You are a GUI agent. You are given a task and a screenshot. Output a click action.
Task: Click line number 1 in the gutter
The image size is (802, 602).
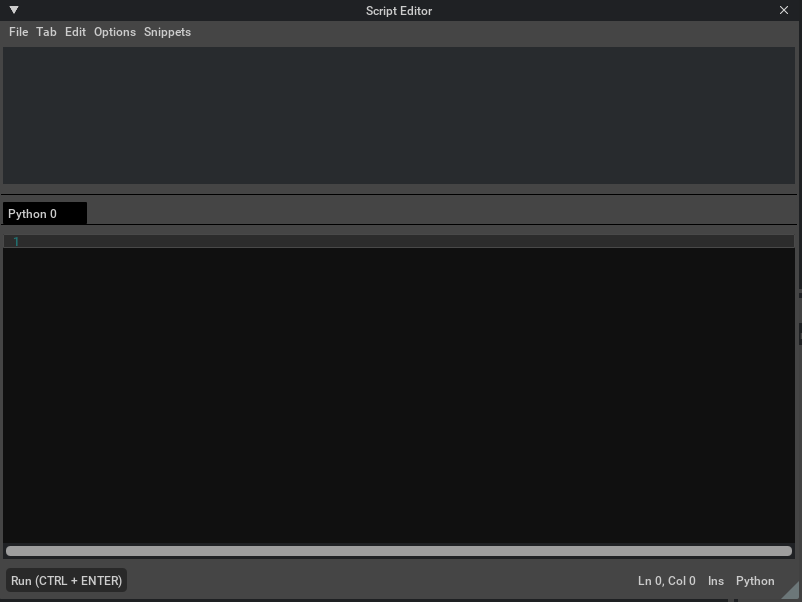[x=16, y=241]
